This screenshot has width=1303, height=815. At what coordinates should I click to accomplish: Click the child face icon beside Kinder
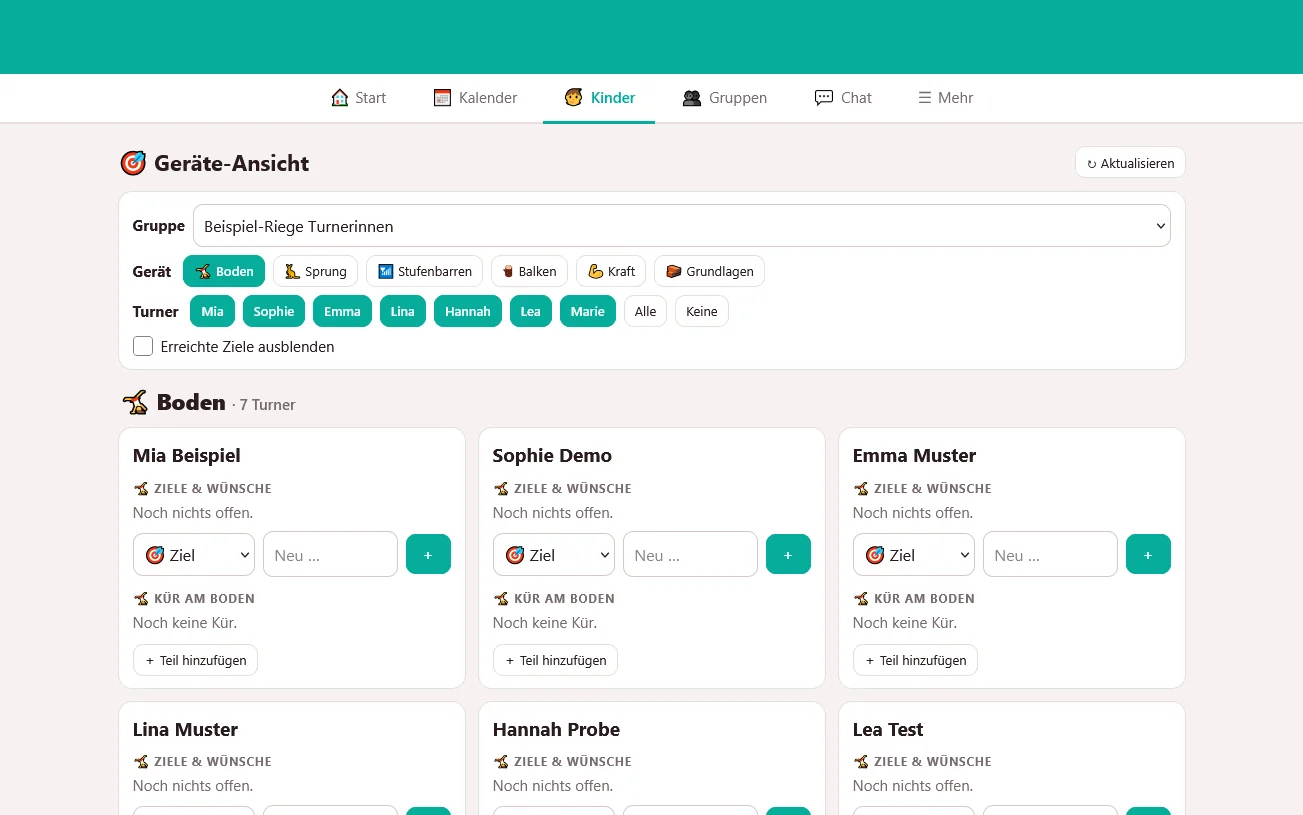tap(573, 98)
